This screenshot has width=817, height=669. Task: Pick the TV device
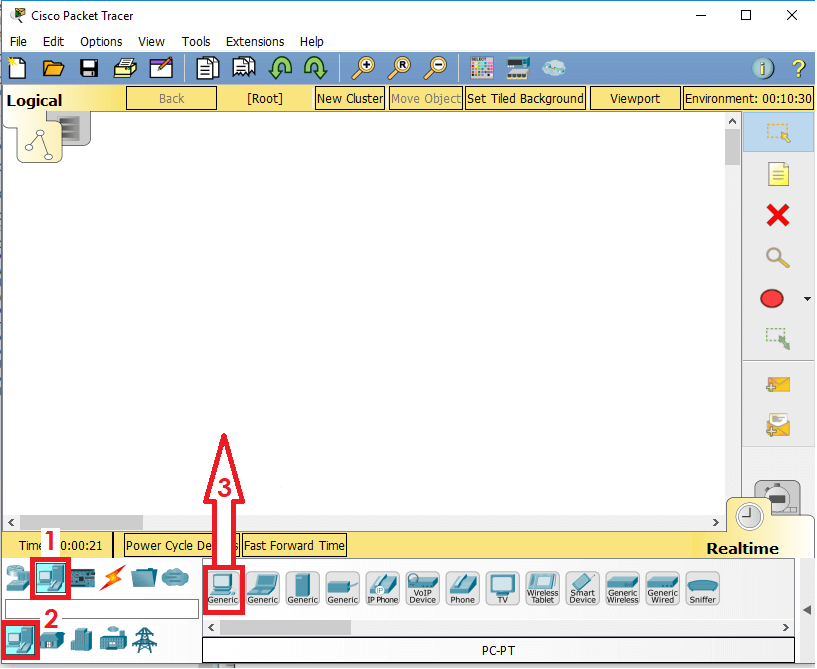[x=502, y=588]
